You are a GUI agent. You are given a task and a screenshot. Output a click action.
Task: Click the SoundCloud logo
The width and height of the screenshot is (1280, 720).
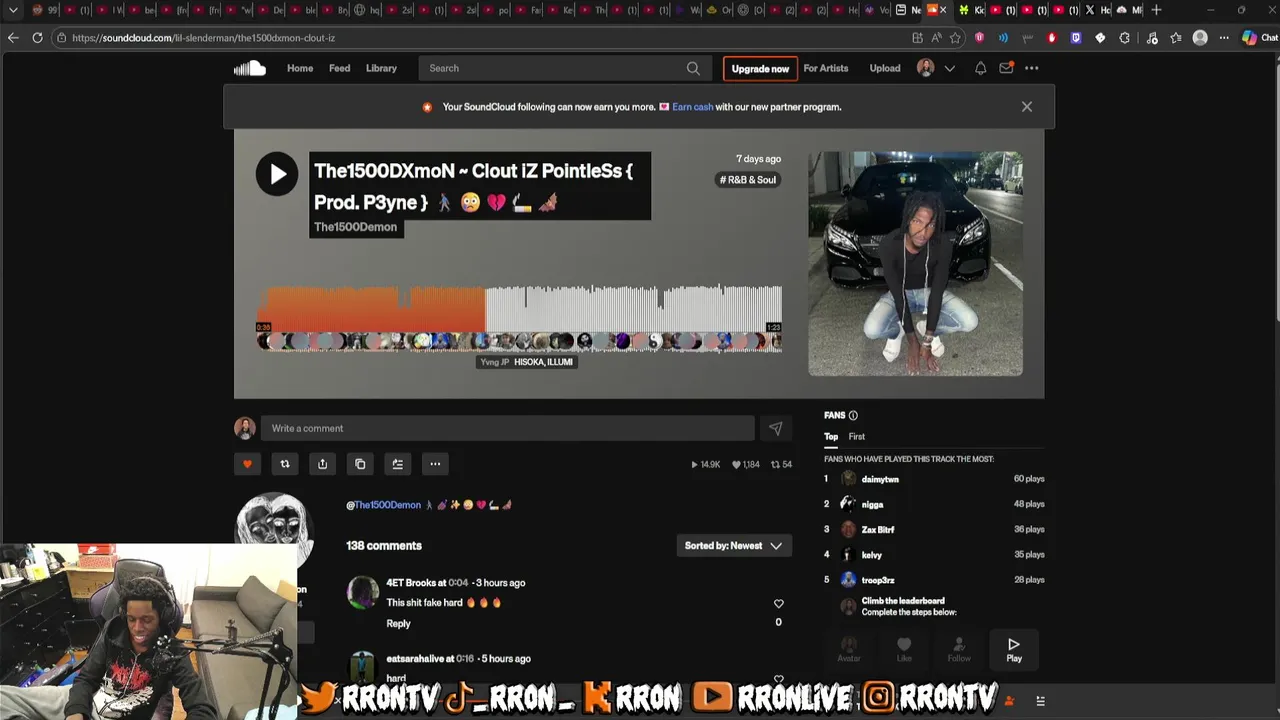coord(250,68)
